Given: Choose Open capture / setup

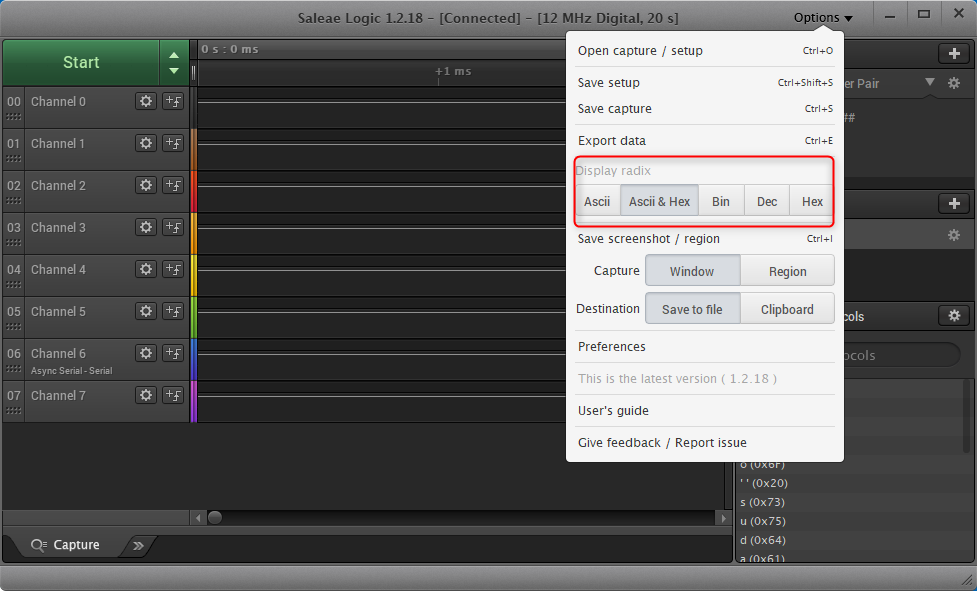Looking at the screenshot, I should [x=705, y=50].
